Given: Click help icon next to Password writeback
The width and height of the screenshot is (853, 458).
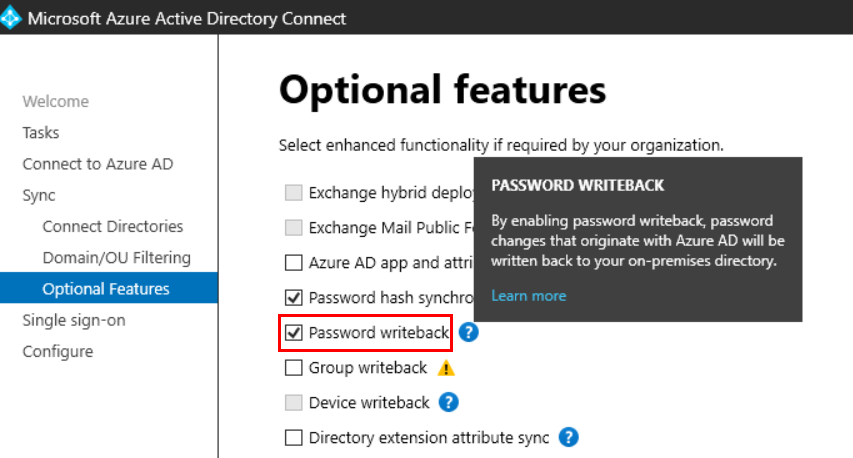Looking at the screenshot, I should click(x=468, y=333).
